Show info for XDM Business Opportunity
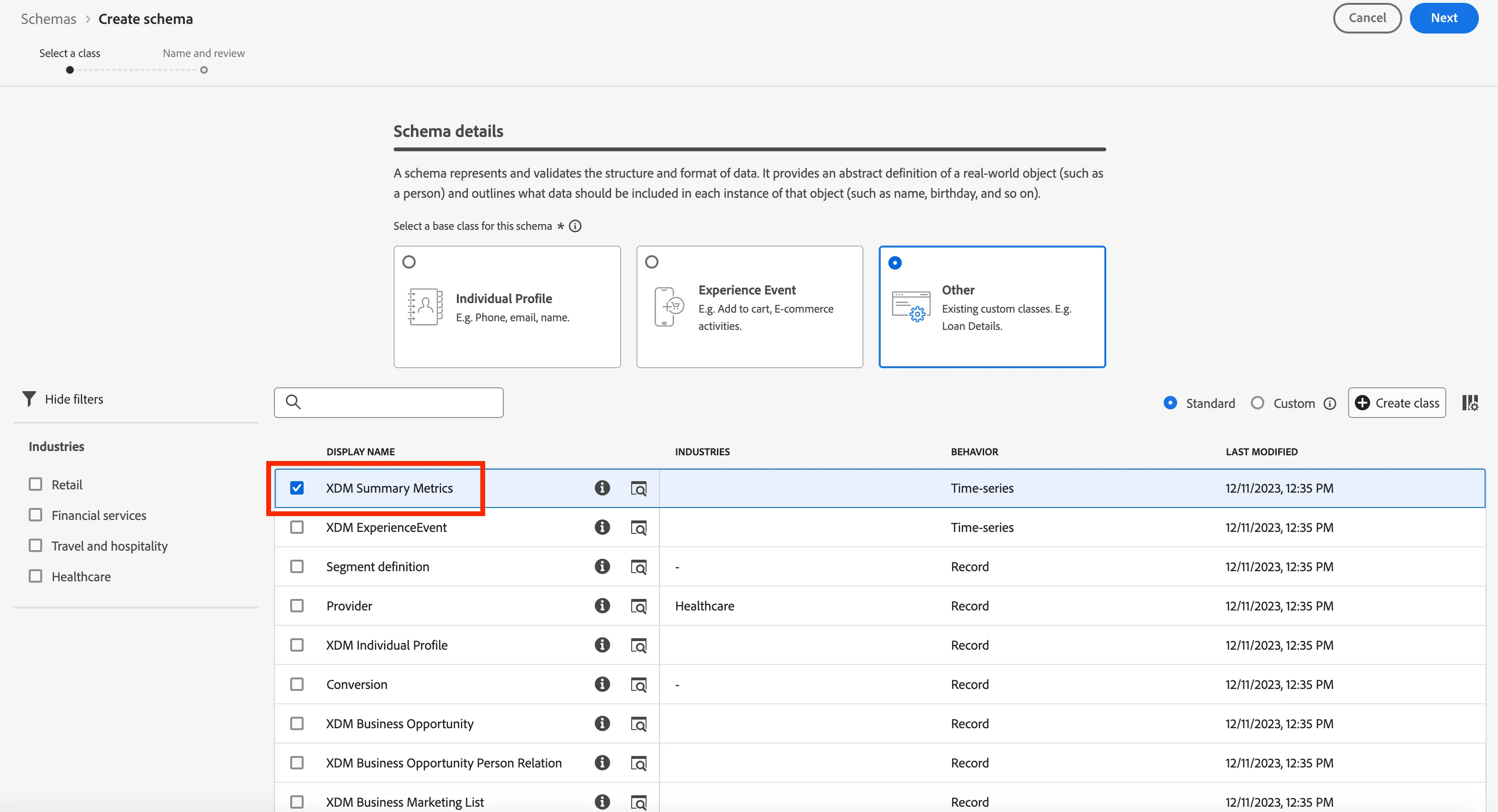This screenshot has width=1498, height=812. [x=602, y=723]
